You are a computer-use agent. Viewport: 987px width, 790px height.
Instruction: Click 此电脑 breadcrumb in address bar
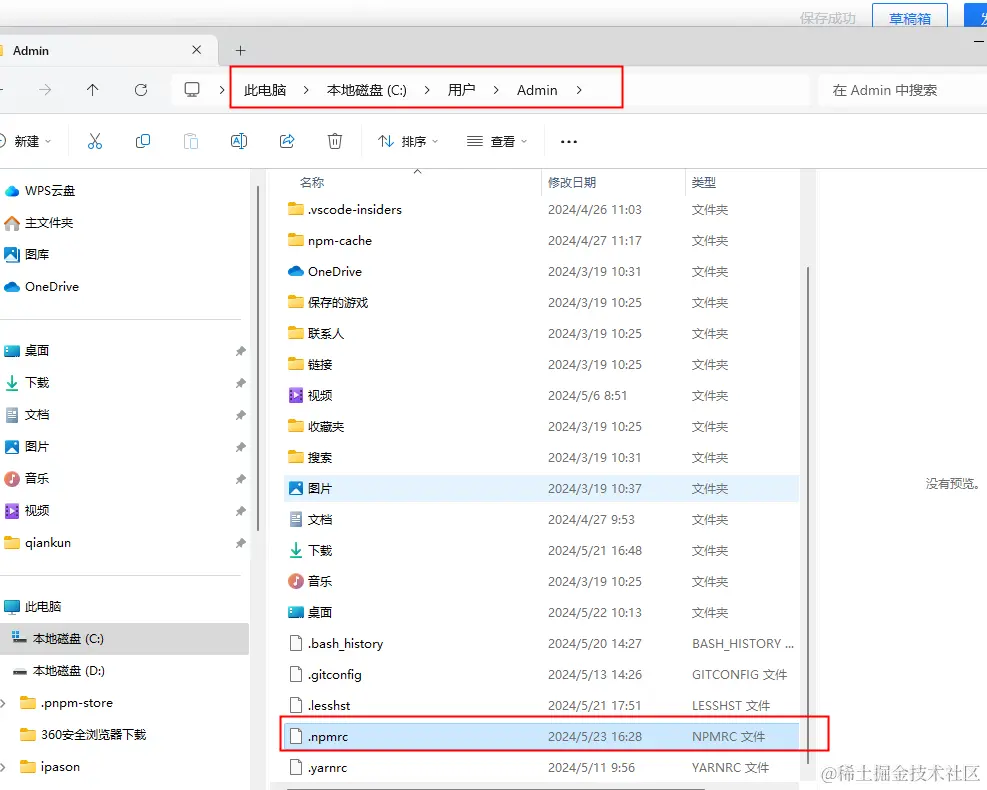click(x=265, y=90)
